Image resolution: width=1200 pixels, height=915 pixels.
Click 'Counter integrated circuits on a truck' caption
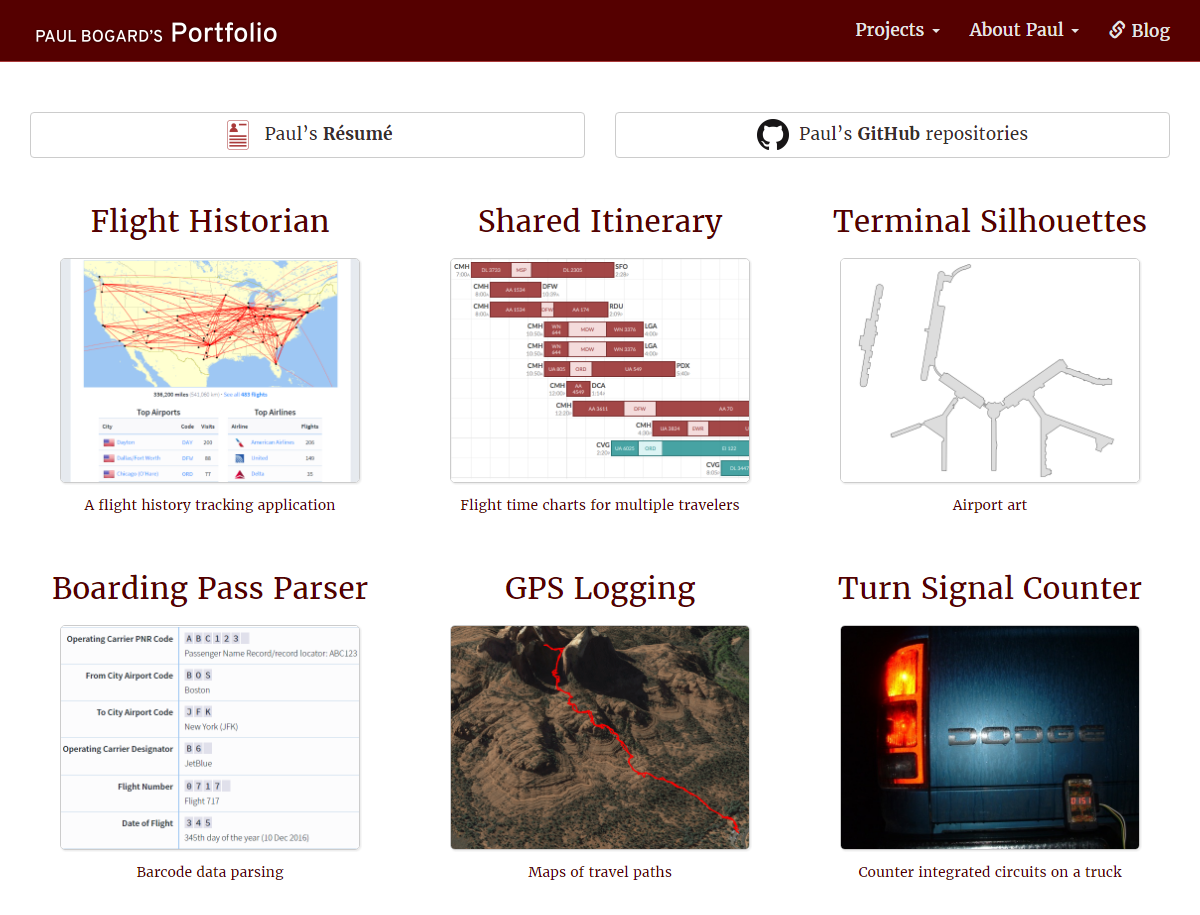tap(990, 872)
